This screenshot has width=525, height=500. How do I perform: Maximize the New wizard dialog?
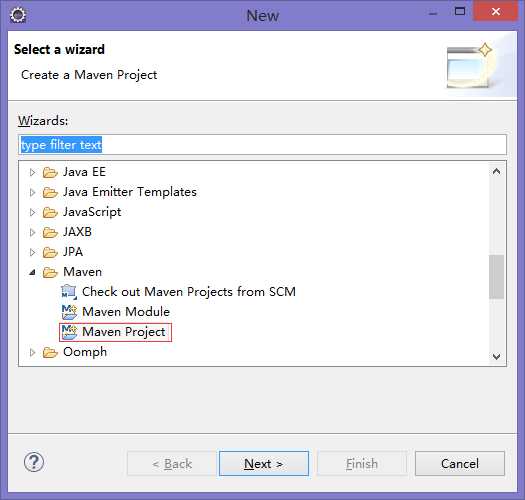click(460, 12)
